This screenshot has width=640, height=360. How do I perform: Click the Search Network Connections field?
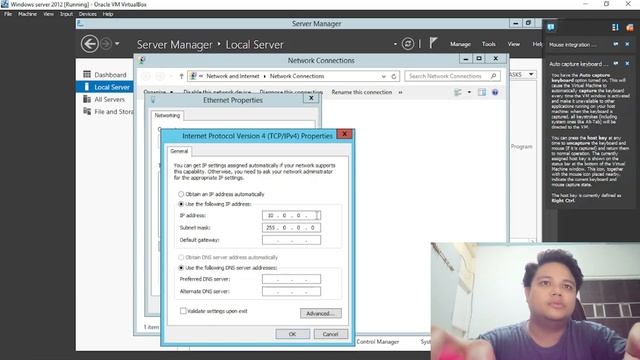coord(452,76)
